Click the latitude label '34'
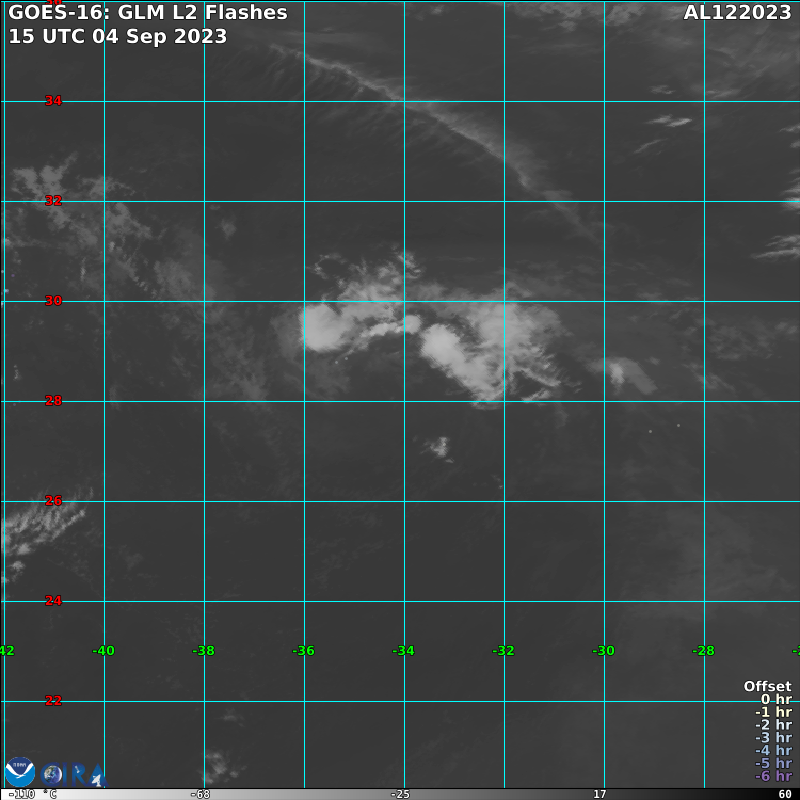This screenshot has height=800, width=800. (x=54, y=101)
